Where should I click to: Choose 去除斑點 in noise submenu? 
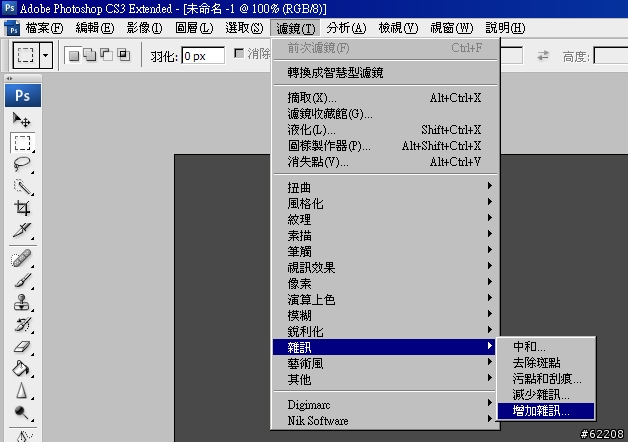tap(546, 363)
